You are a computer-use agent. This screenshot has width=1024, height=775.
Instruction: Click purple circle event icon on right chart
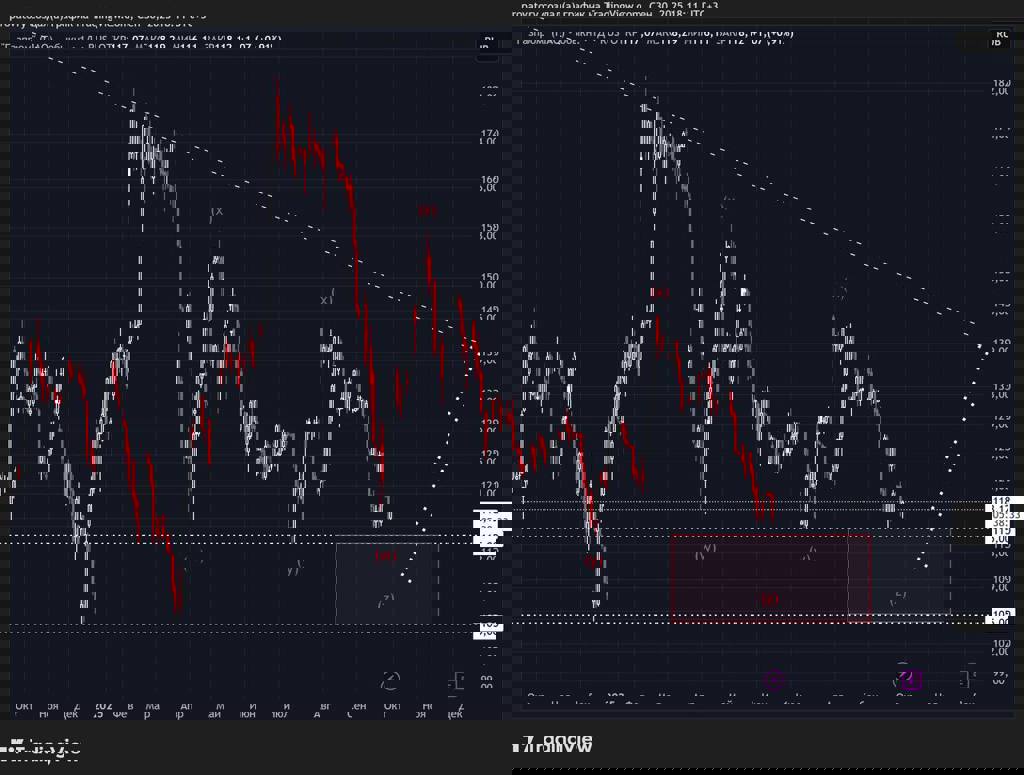772,681
